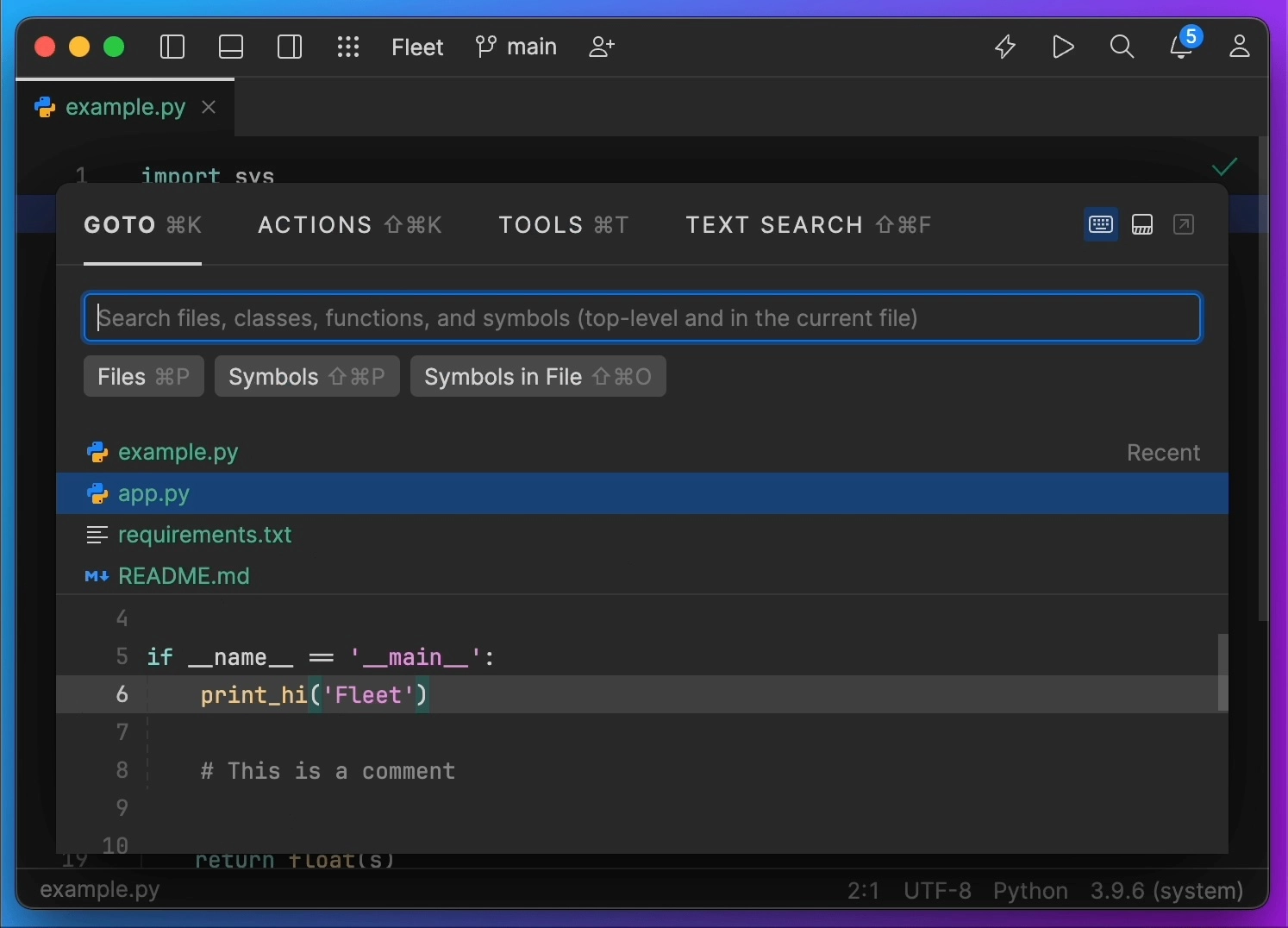Switch to the ACTIONS tab
The width and height of the screenshot is (1288, 928).
click(x=350, y=226)
